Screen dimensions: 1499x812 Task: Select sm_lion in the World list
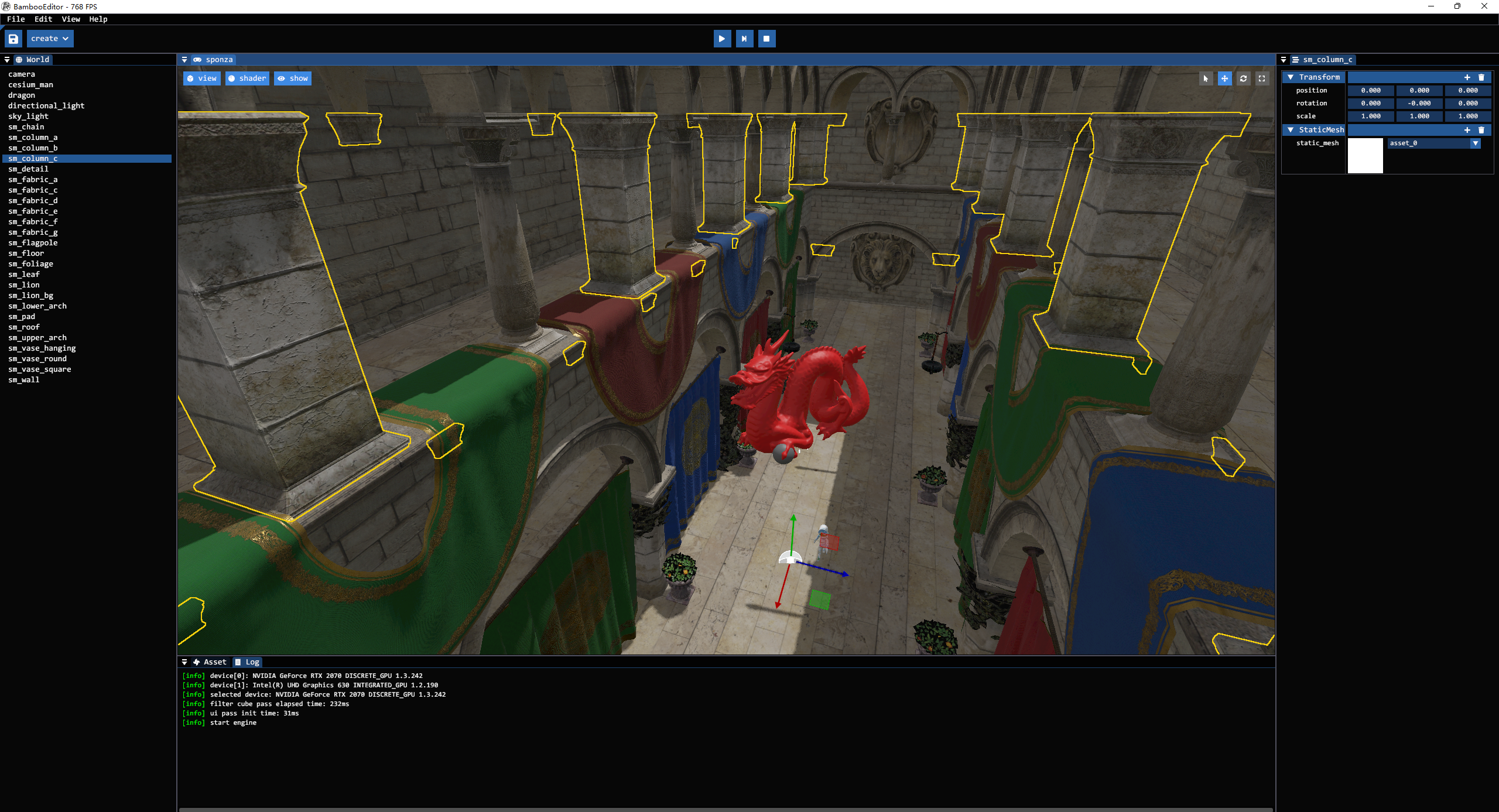click(x=24, y=285)
